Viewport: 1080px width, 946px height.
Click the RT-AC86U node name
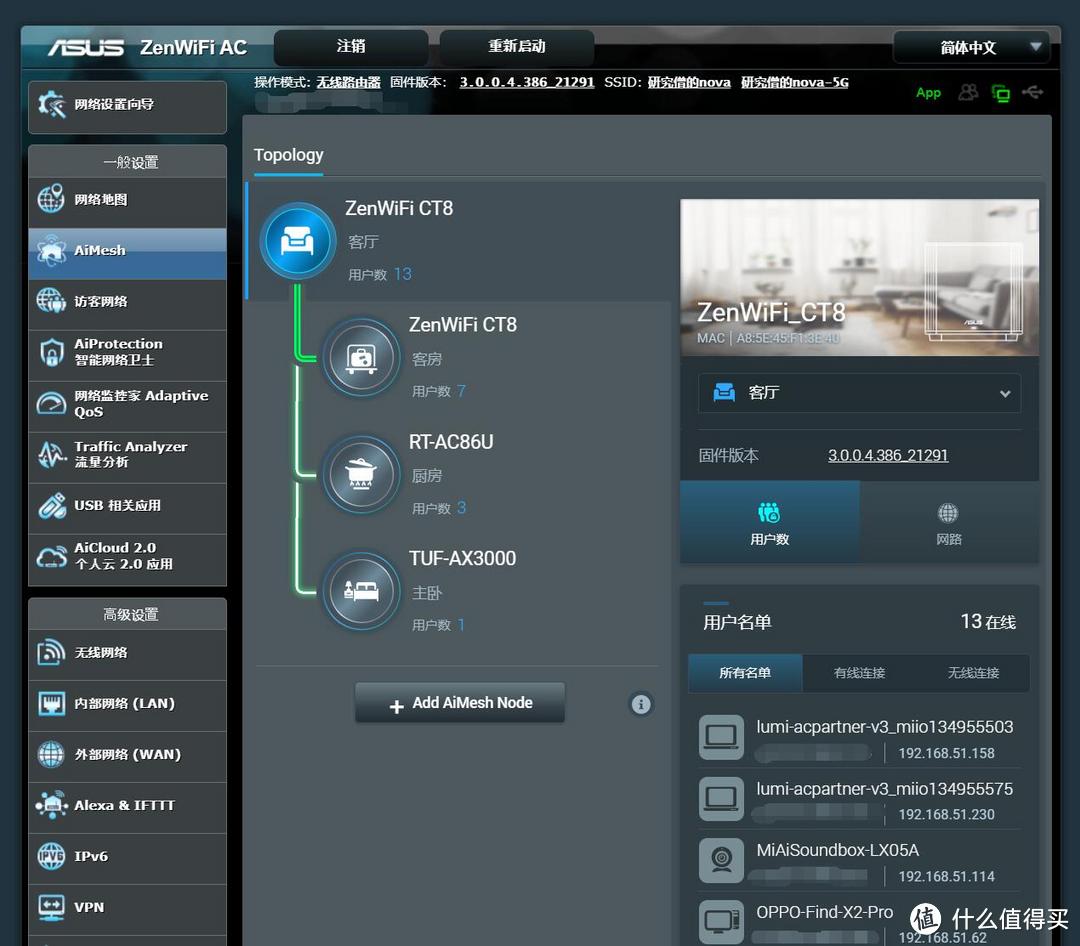(451, 442)
